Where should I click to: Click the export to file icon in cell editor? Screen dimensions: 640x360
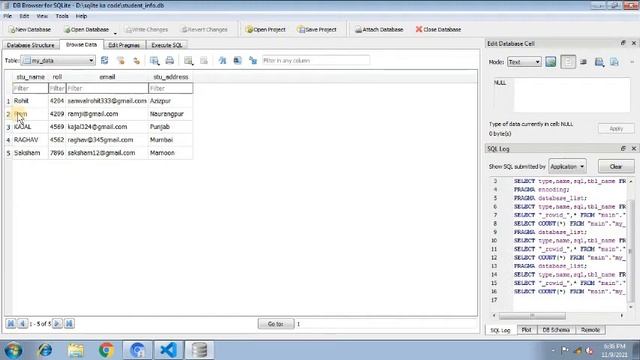coord(614,62)
